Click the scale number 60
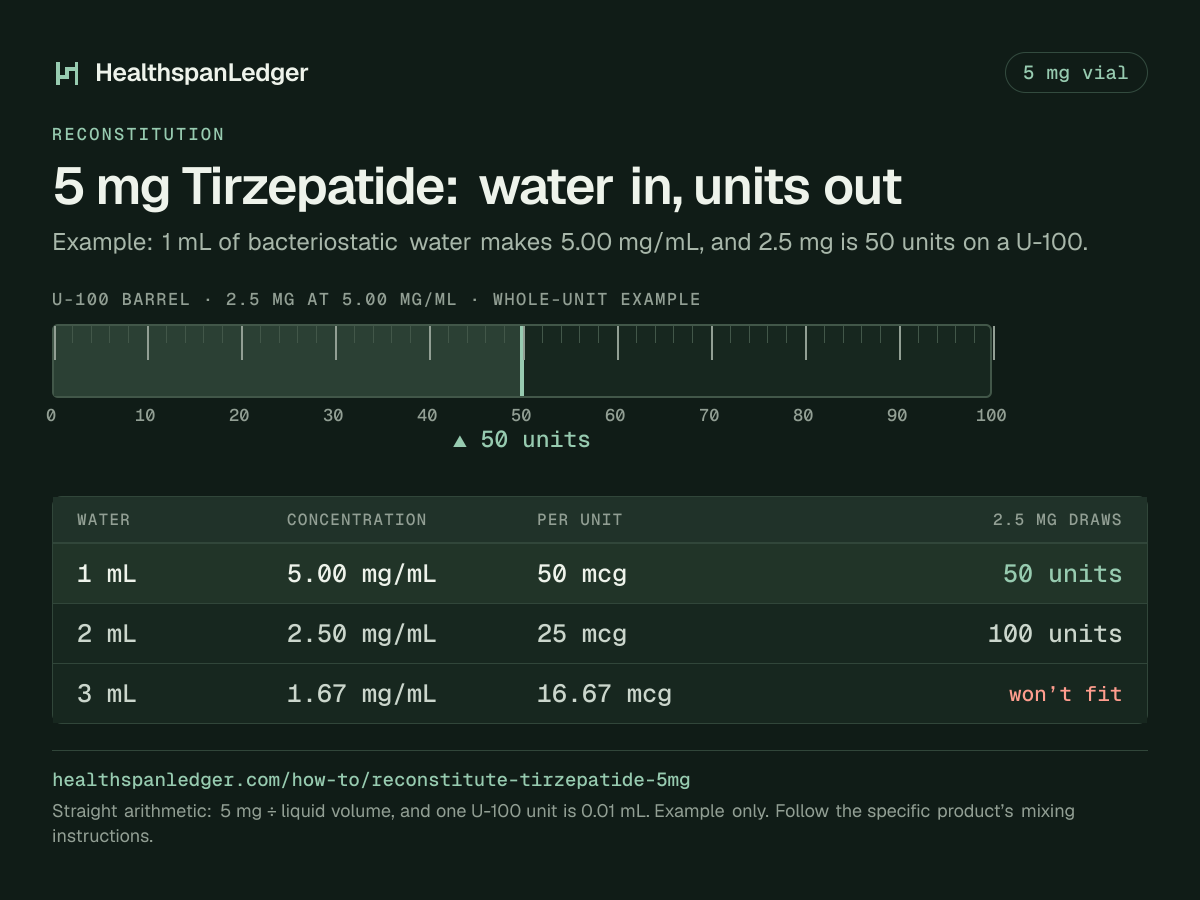The image size is (1200, 900). coord(615,416)
